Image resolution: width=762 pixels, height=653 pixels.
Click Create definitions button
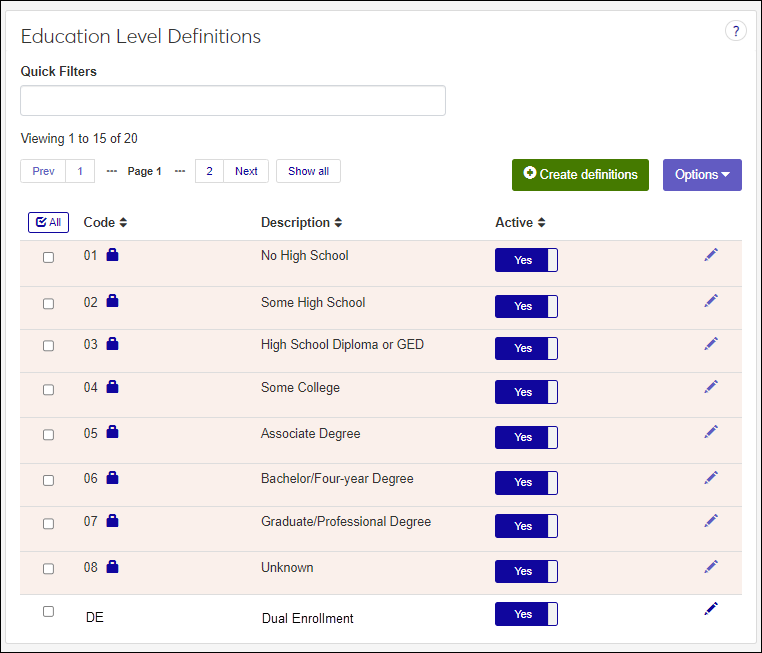[580, 175]
